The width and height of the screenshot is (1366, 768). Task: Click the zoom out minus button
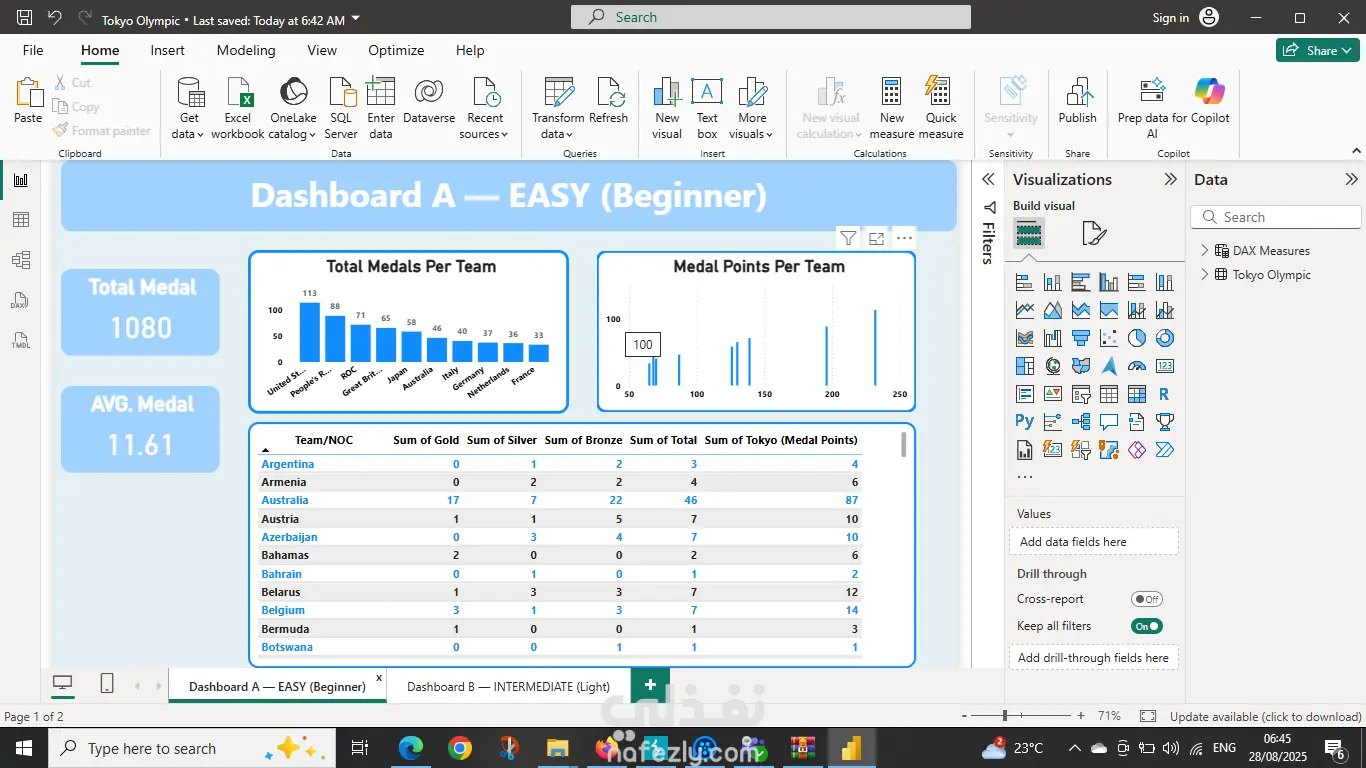[x=964, y=716]
